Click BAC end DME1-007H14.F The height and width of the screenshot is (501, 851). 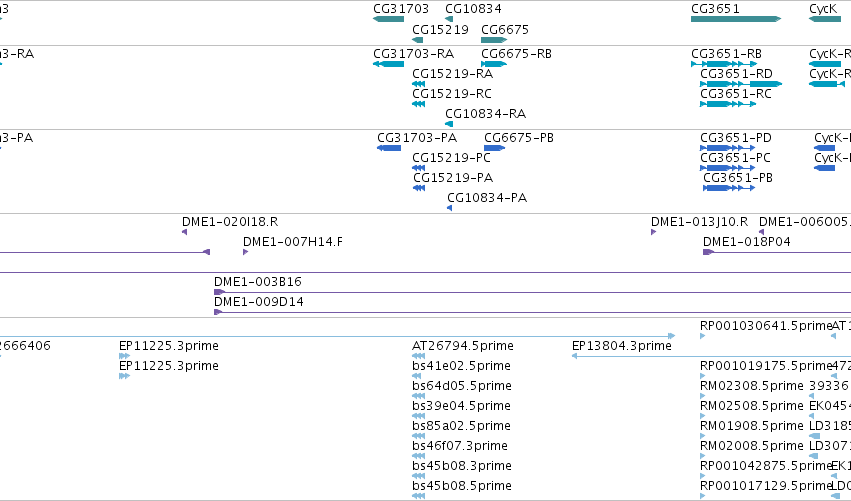(245, 252)
